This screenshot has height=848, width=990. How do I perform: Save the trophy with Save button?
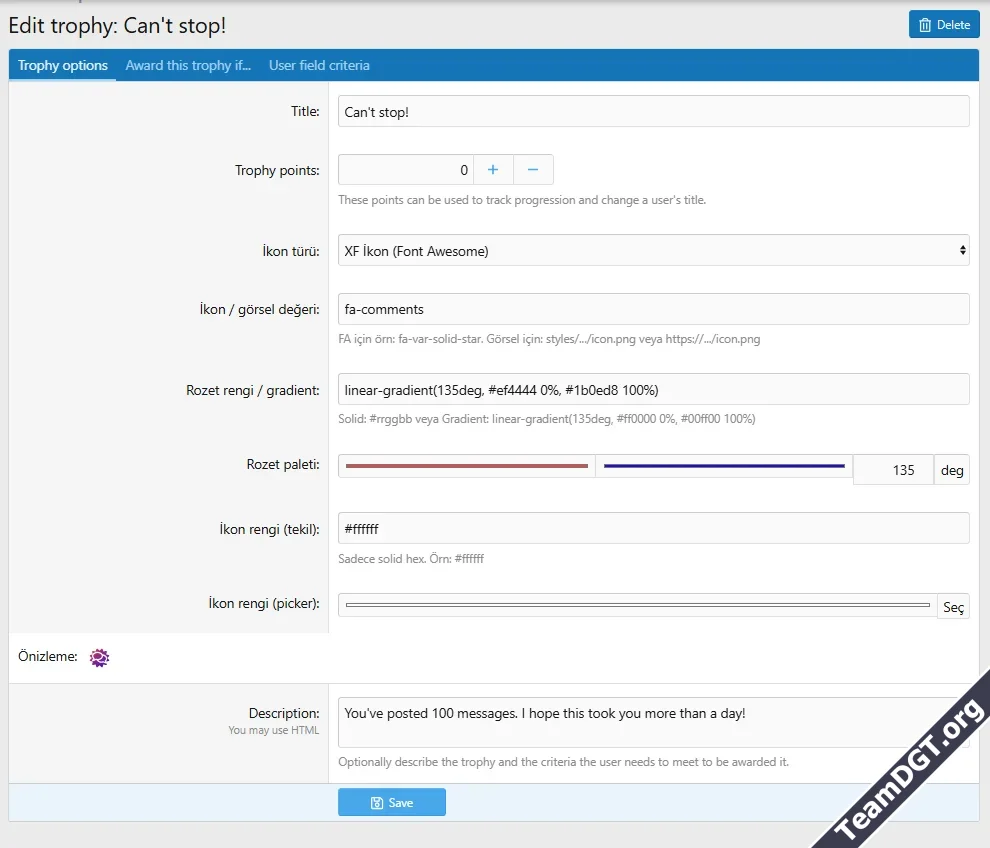pos(391,803)
